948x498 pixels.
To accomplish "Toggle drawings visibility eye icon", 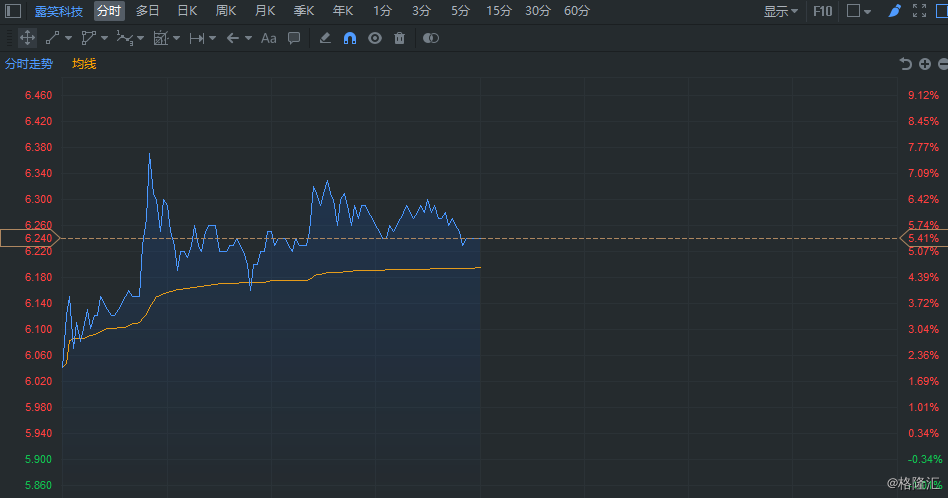I will [x=375, y=38].
